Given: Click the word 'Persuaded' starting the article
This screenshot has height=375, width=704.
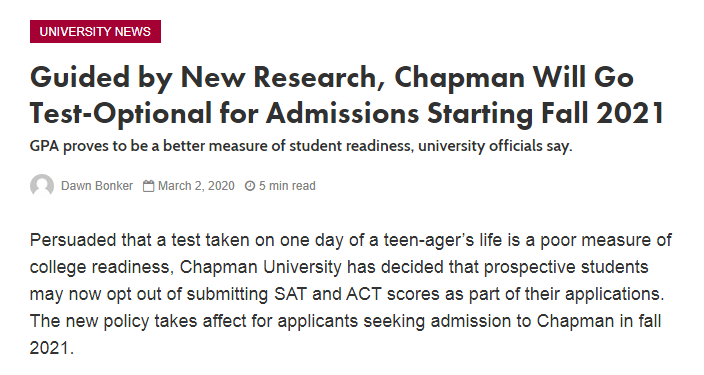Looking at the screenshot, I should 73,240.
